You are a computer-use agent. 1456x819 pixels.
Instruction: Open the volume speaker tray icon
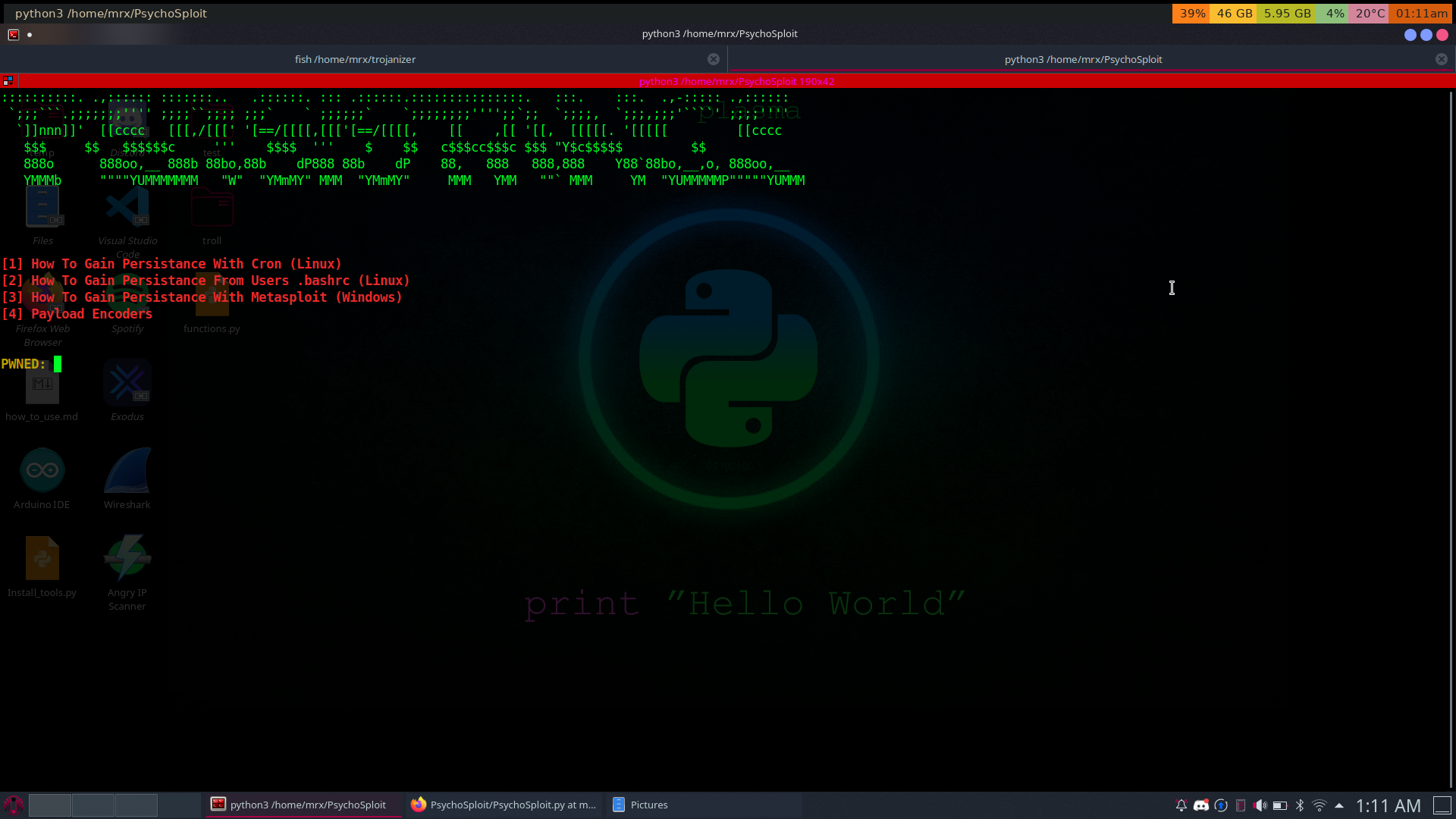pyautogui.click(x=1260, y=805)
